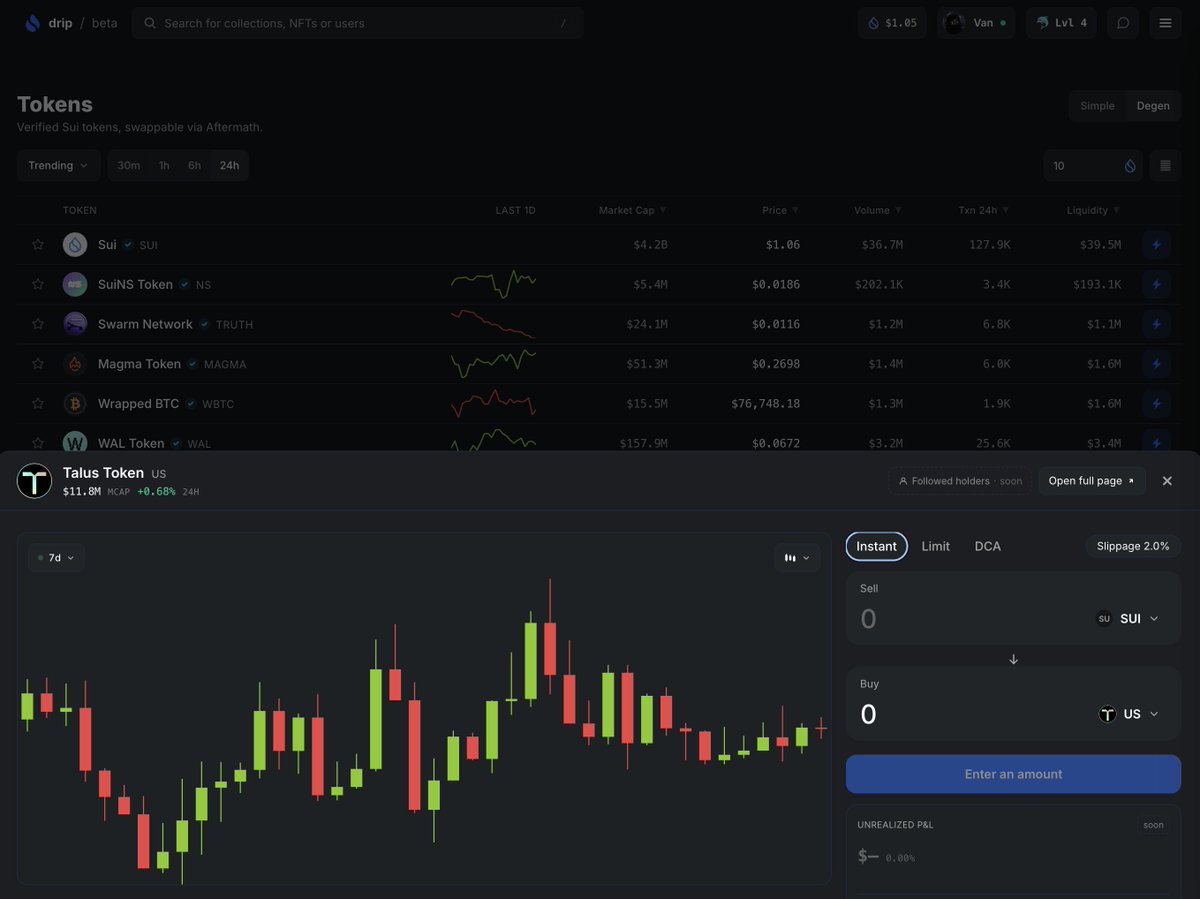Quick buy Swarm Network lightning icon
The height and width of the screenshot is (899, 1200).
[x=1156, y=324]
